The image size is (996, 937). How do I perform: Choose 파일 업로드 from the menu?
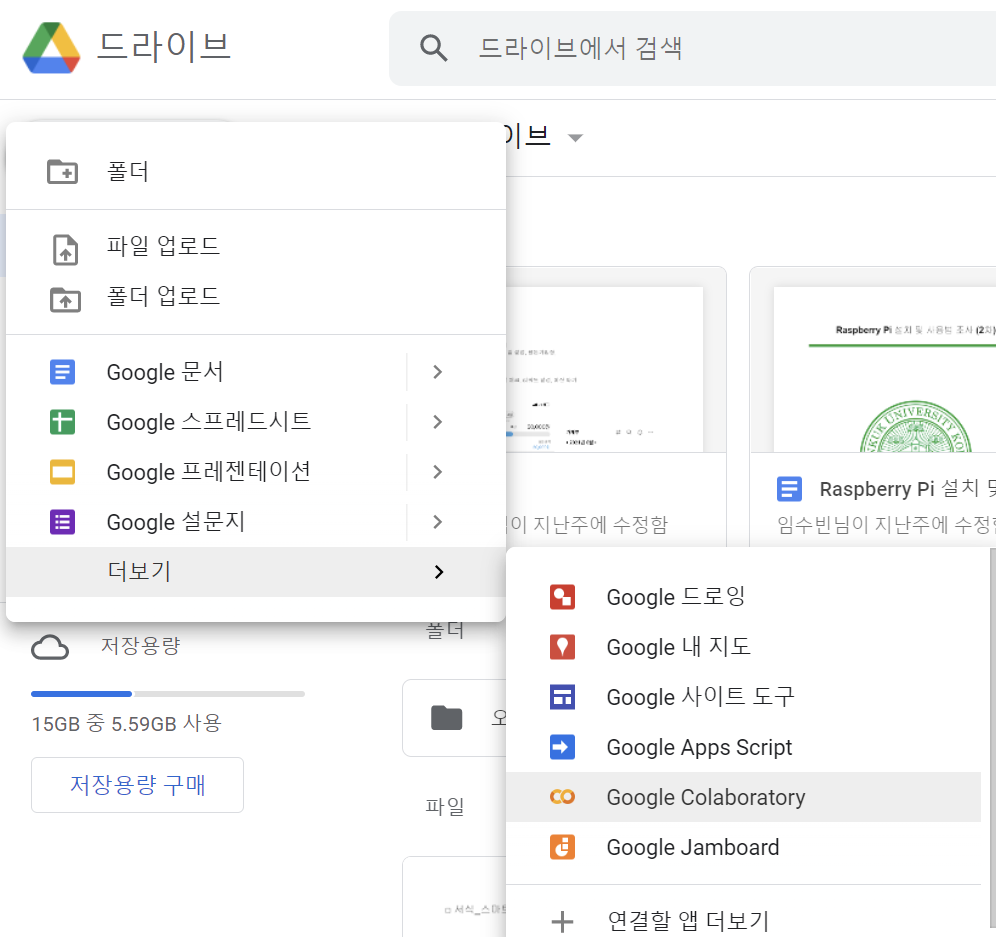pyautogui.click(x=256, y=246)
